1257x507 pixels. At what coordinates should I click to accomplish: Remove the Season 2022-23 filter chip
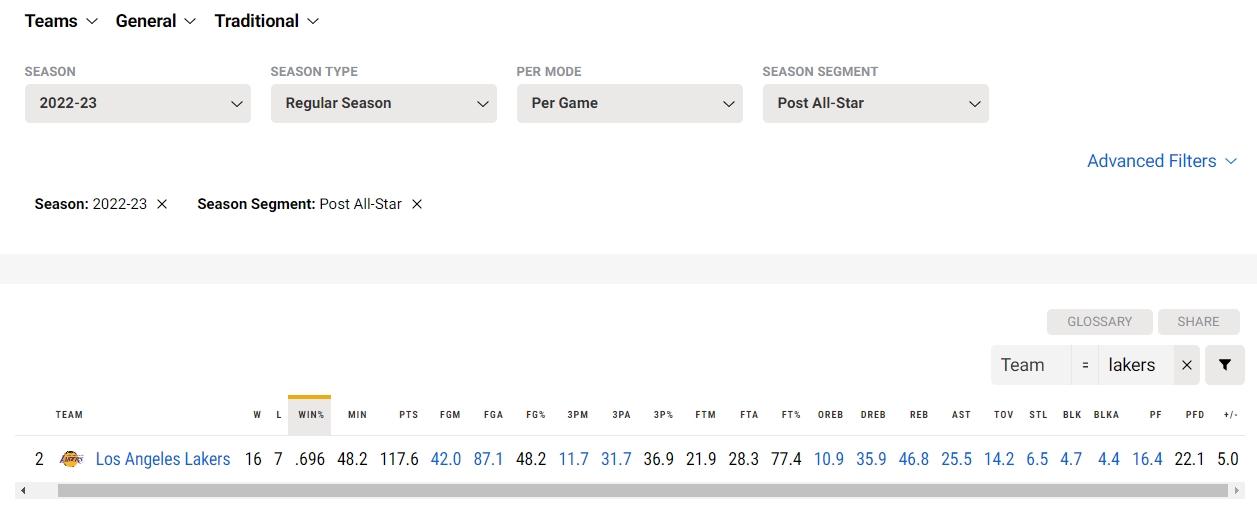162,204
